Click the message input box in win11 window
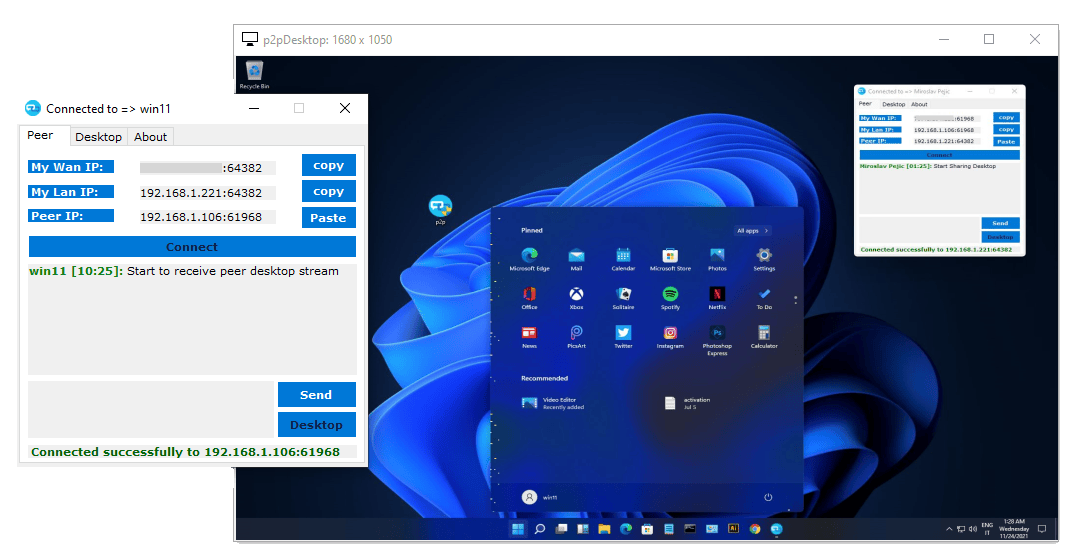This screenshot has height=560, width=1075. coord(151,410)
